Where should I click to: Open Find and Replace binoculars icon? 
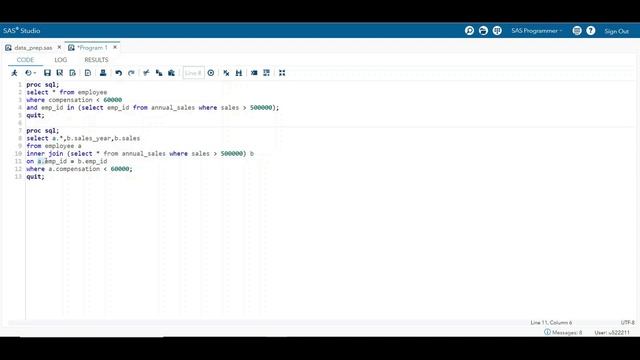point(239,73)
